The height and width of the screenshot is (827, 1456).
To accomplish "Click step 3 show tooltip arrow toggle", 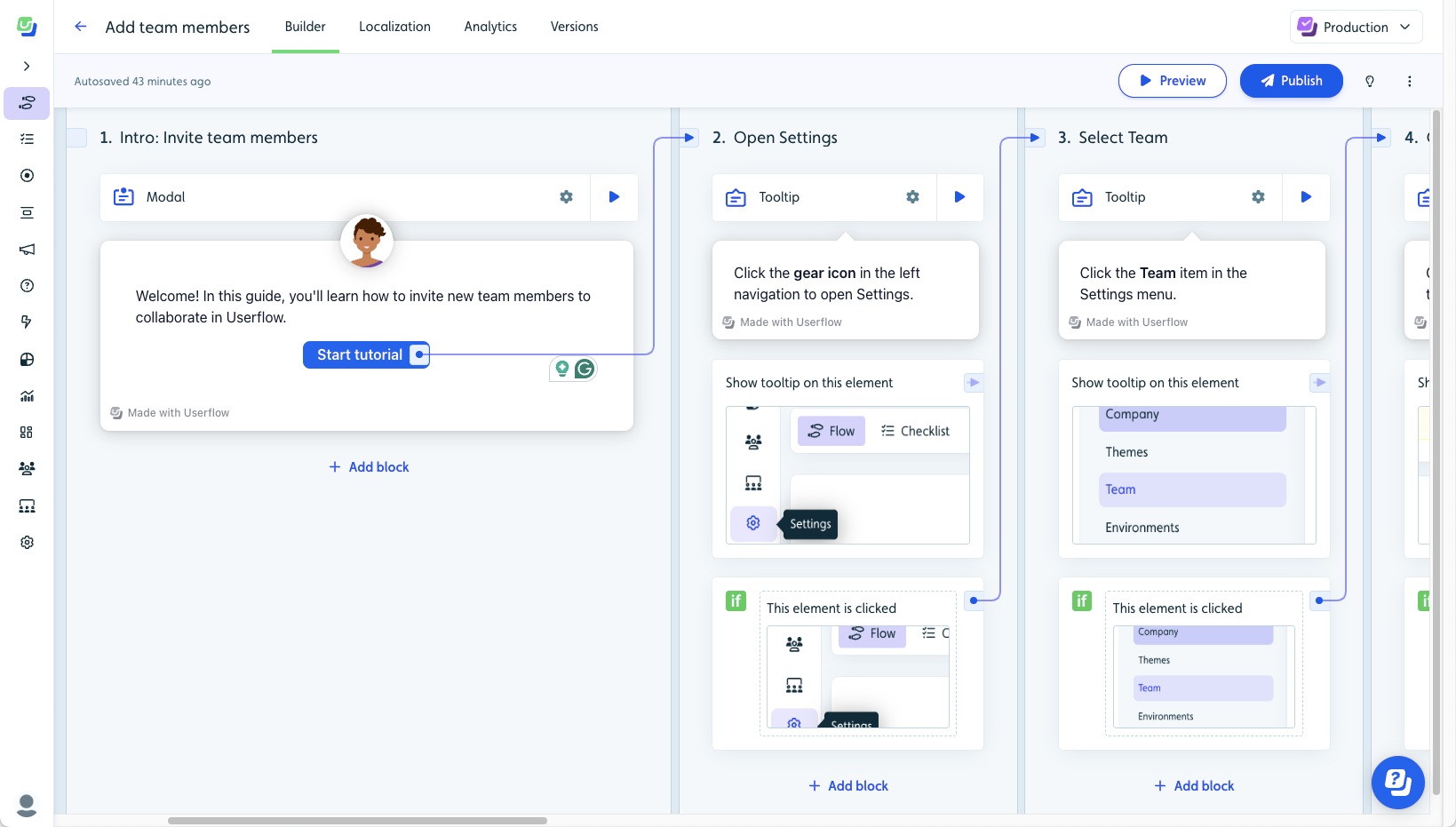I will point(1319,383).
